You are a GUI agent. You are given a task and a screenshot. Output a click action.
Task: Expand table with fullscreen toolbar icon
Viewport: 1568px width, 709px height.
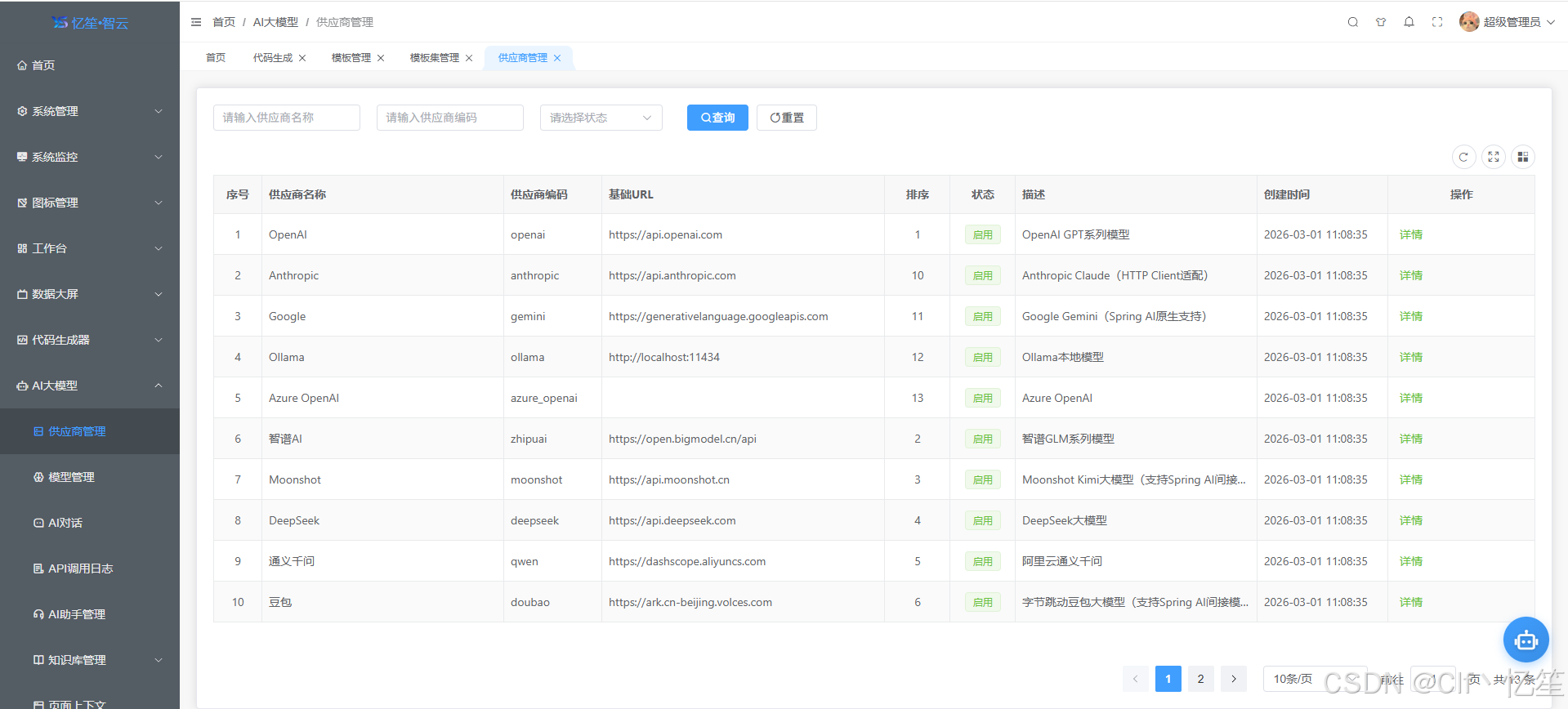coord(1494,157)
